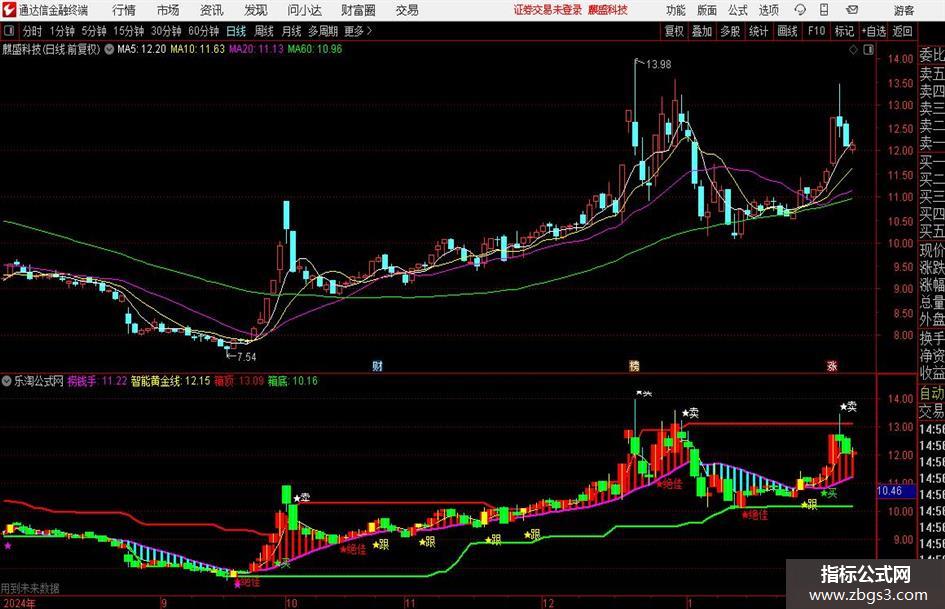Click the 统计 statistics button
The image size is (945, 609).
(x=759, y=31)
